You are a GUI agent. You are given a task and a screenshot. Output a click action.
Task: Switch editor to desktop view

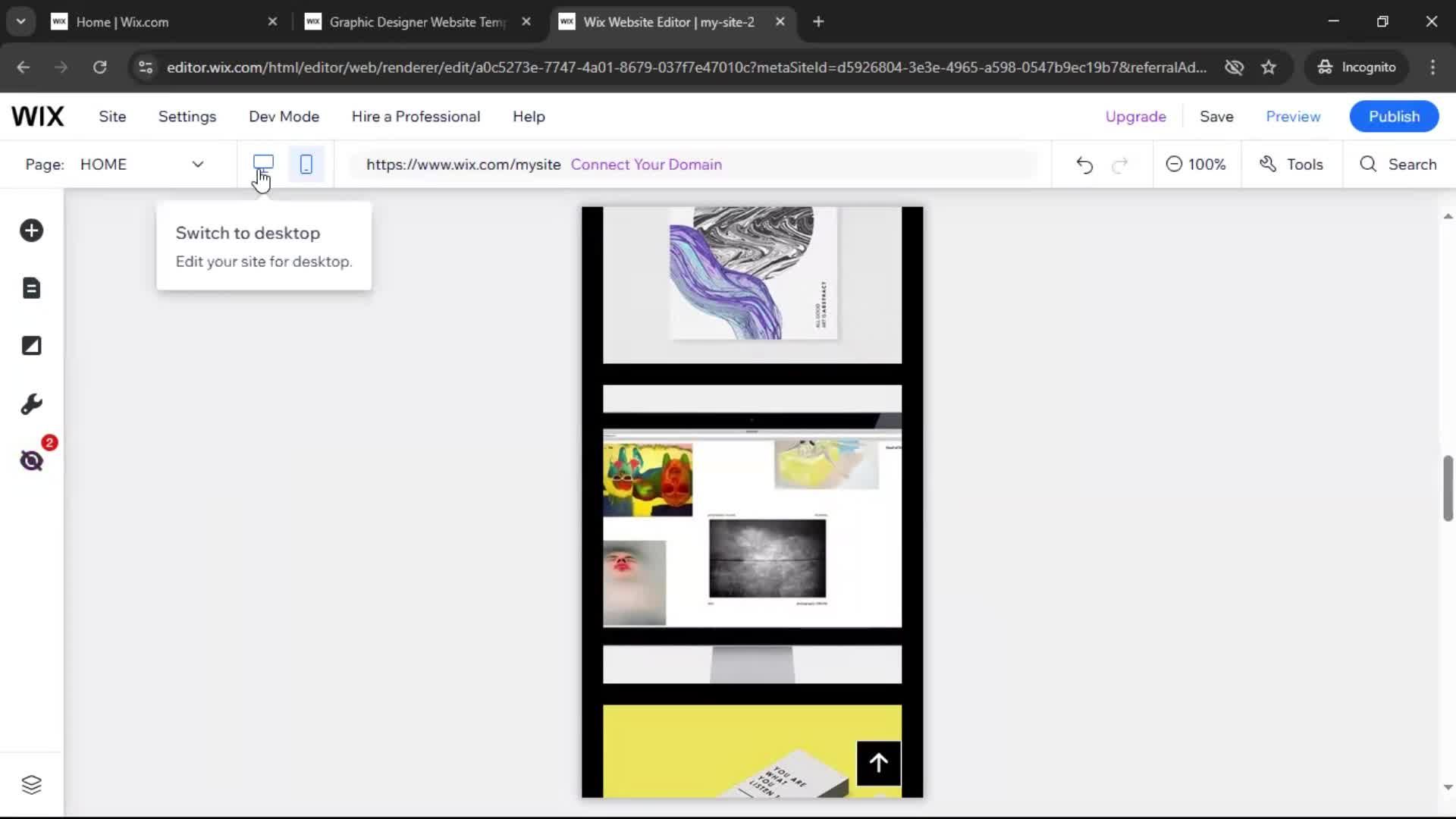point(263,164)
